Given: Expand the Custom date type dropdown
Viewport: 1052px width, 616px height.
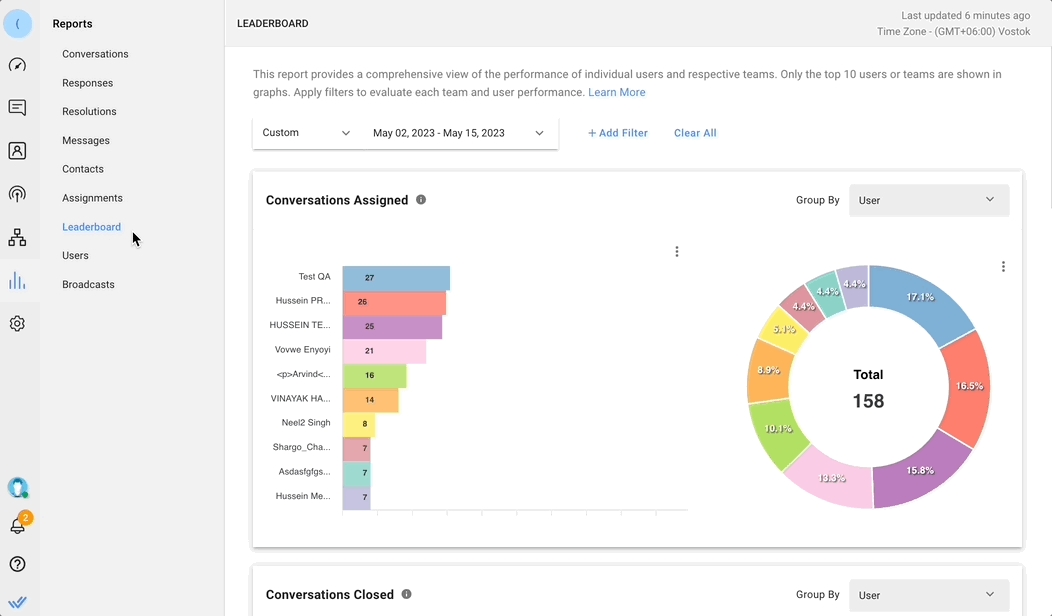Looking at the screenshot, I should (306, 133).
